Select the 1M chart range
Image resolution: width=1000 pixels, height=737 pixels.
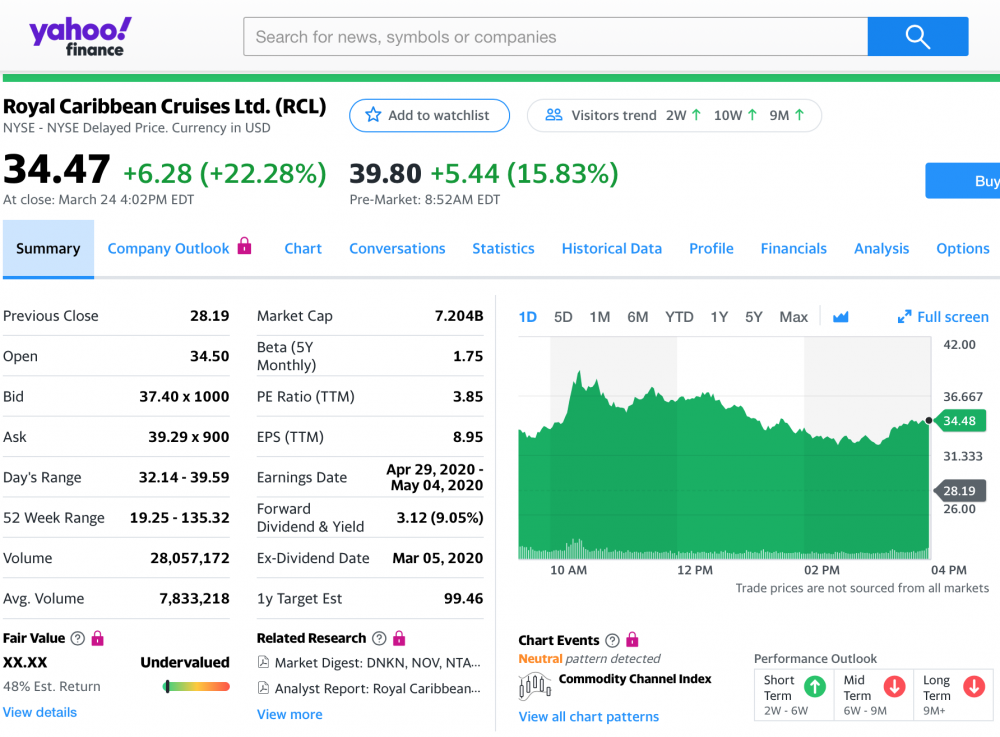[x=599, y=317]
